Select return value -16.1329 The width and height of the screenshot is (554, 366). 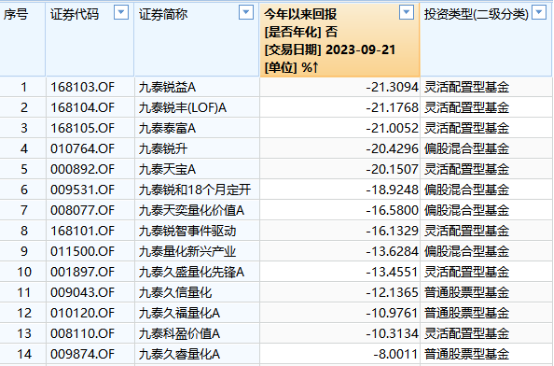[x=392, y=231]
